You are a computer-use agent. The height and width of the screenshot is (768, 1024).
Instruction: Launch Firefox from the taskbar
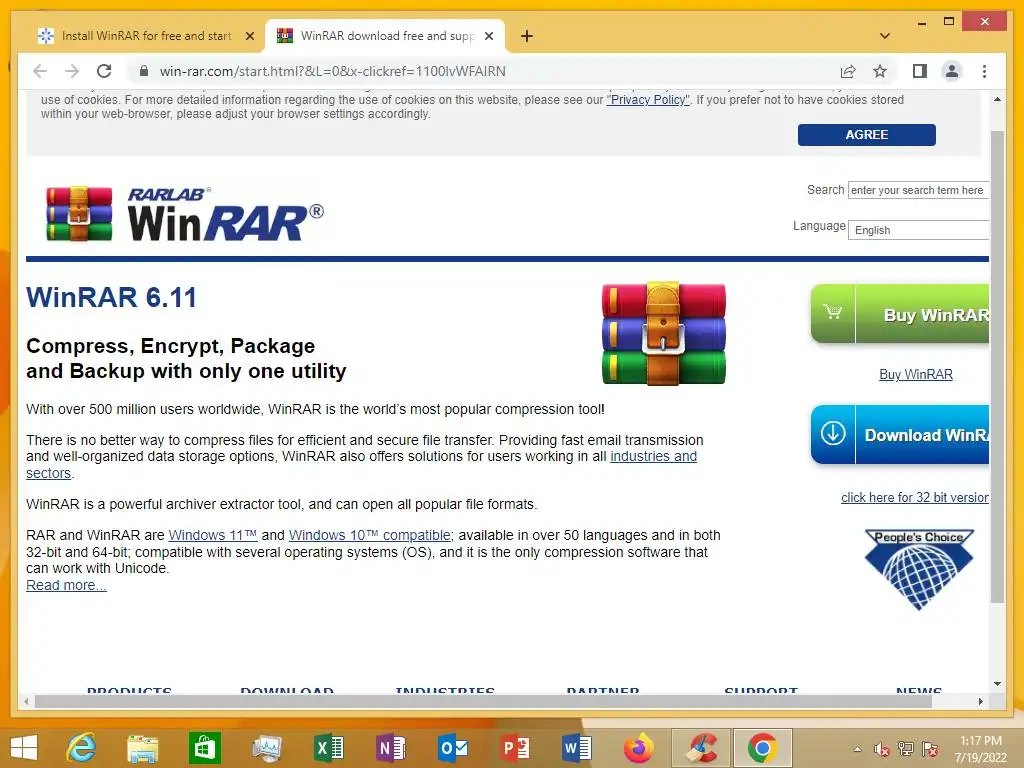click(639, 748)
